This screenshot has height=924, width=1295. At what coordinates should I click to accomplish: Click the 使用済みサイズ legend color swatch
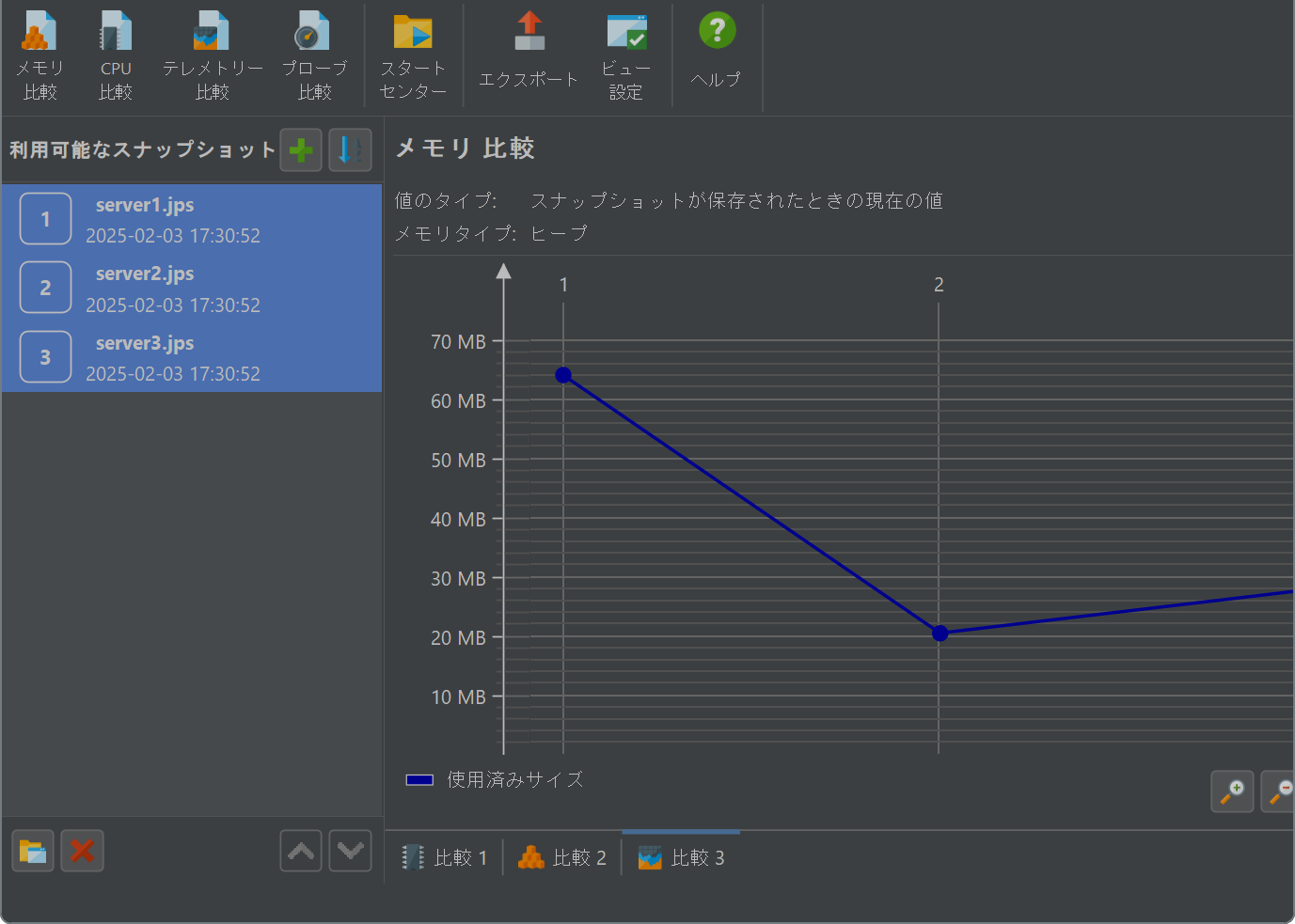click(x=419, y=780)
